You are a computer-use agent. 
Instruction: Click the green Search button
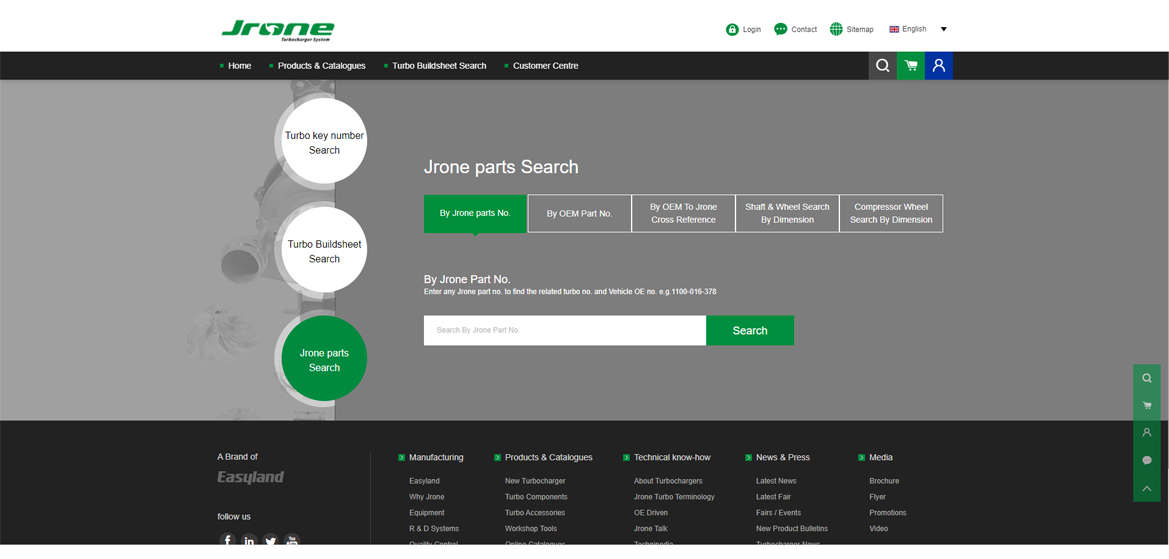(750, 330)
